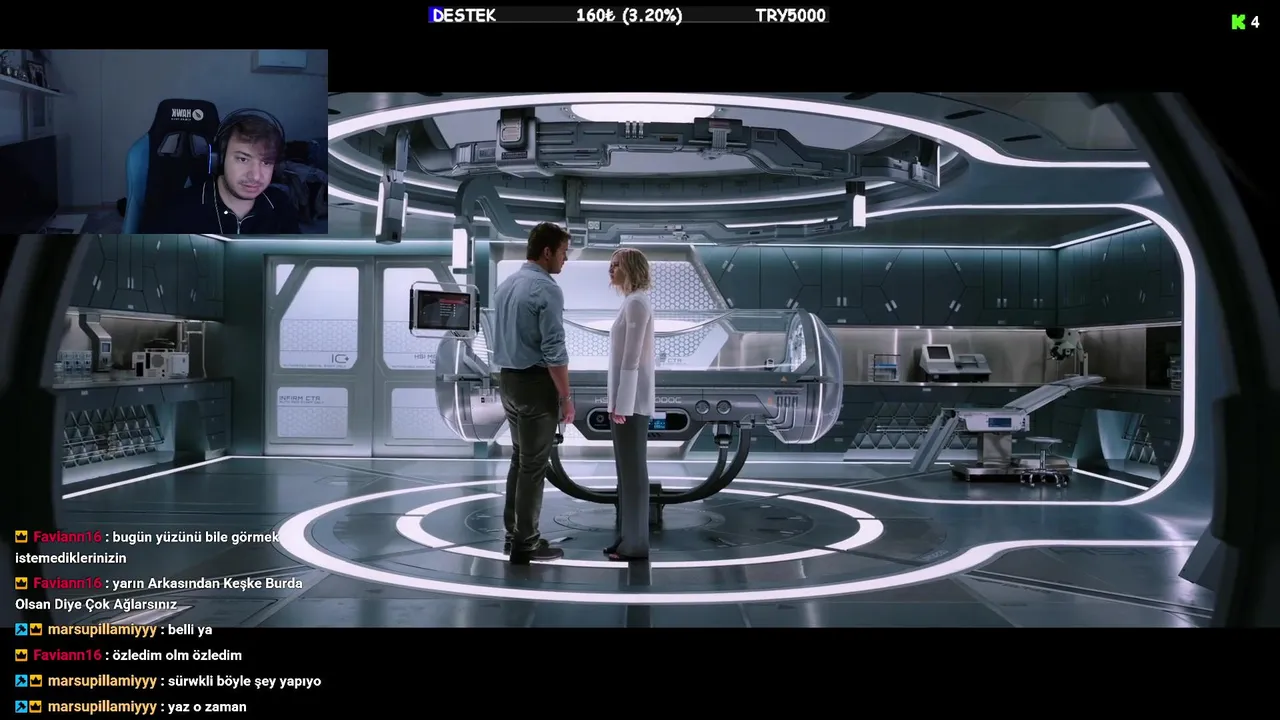1280x720 pixels.
Task: Click the viewer count number 4
Action: pos(1255,22)
